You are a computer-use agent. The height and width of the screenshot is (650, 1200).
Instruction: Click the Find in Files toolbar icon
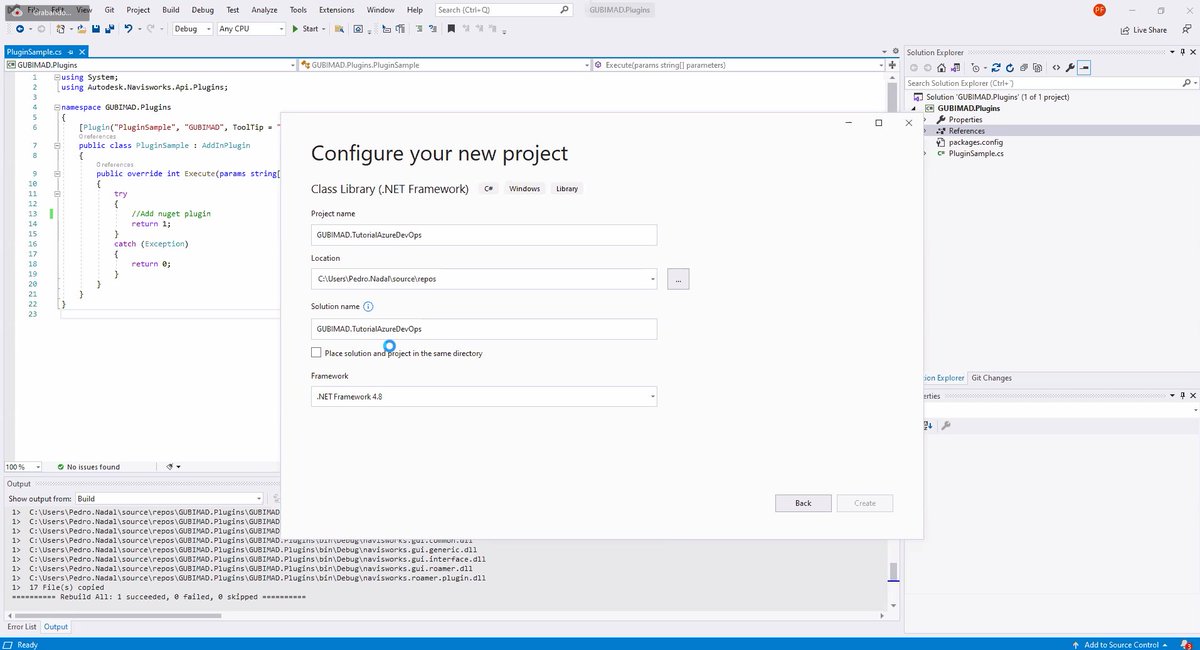[x=340, y=29]
